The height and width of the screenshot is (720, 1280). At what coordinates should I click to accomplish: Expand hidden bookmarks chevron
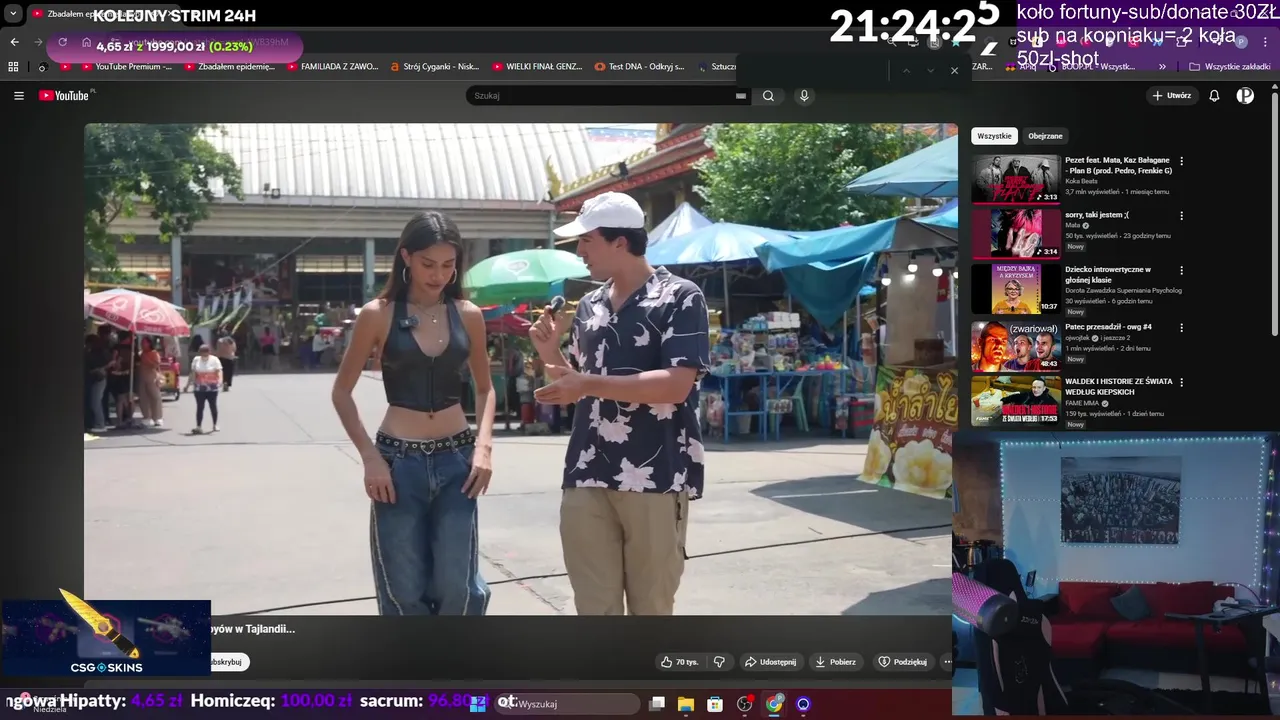coord(1162,67)
